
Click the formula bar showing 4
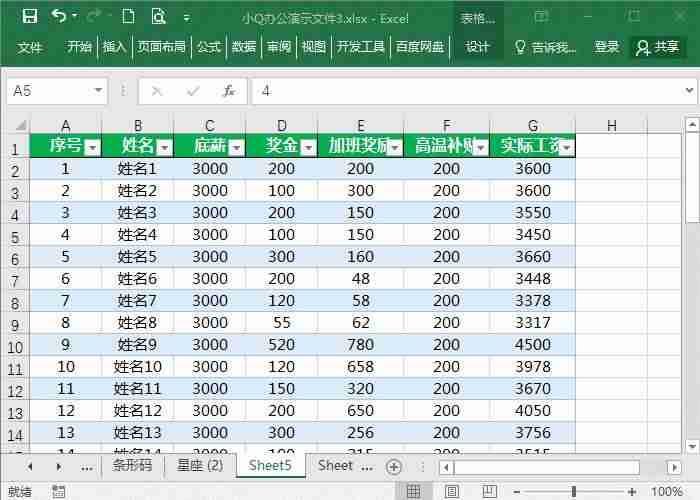467,92
